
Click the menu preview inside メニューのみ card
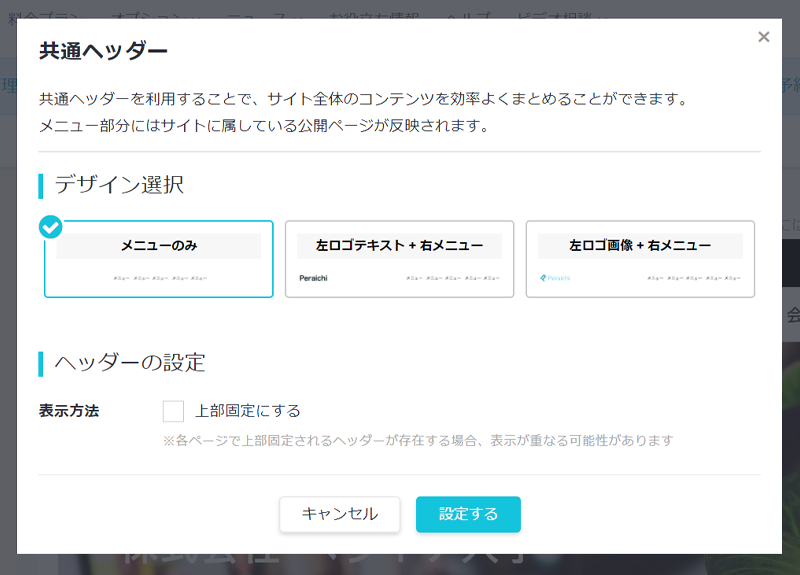pos(159,278)
